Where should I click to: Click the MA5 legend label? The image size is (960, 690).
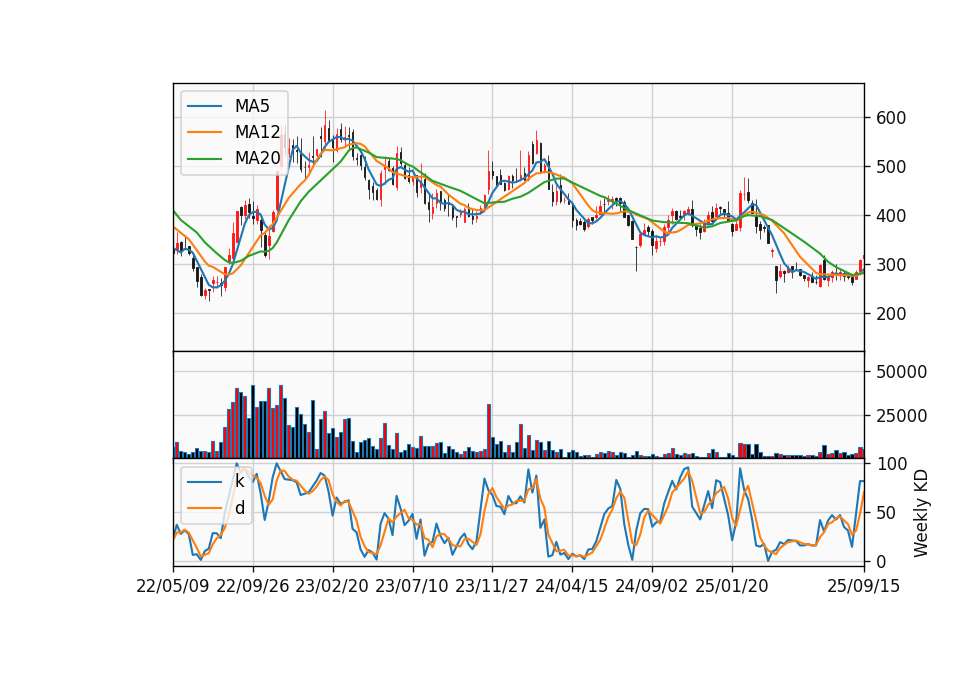point(252,106)
